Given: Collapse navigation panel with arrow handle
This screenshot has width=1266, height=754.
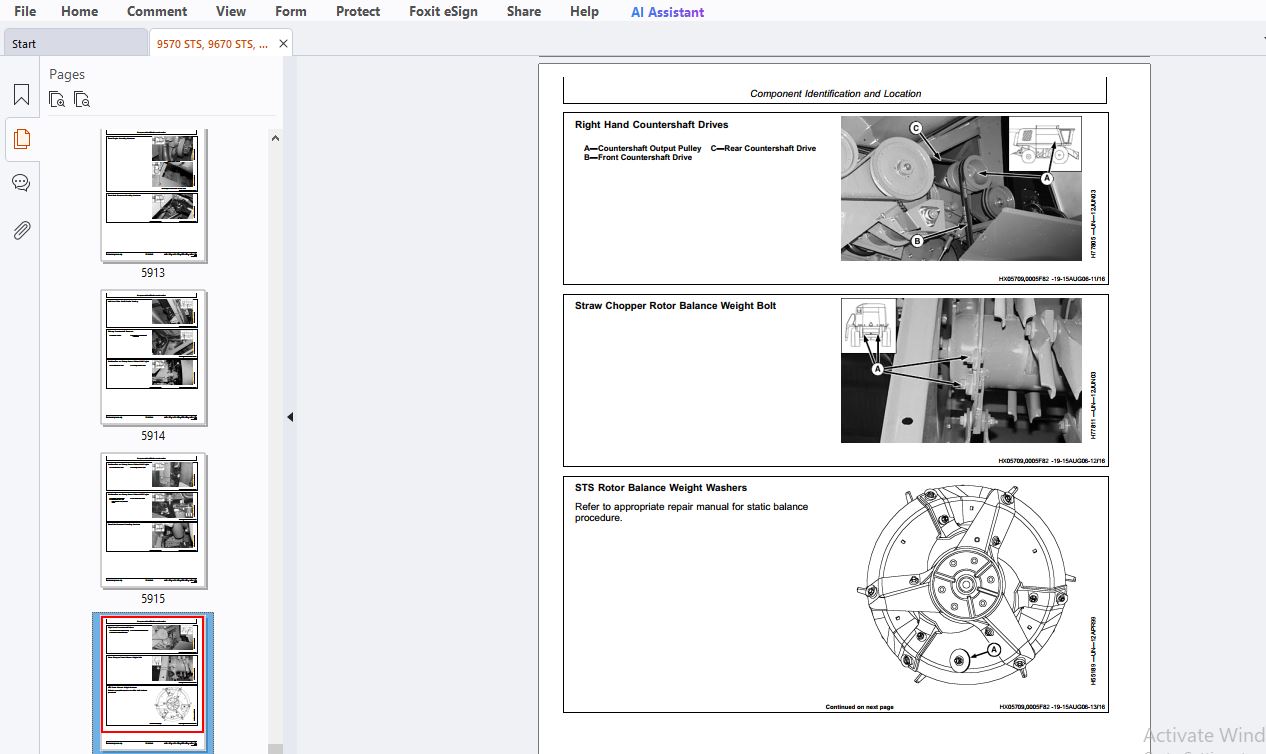Looking at the screenshot, I should tap(290, 417).
